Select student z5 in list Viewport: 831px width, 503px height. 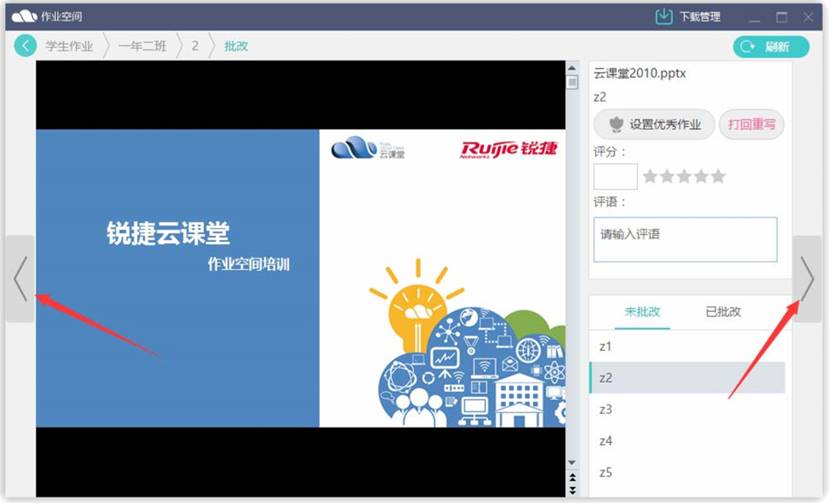(x=687, y=472)
